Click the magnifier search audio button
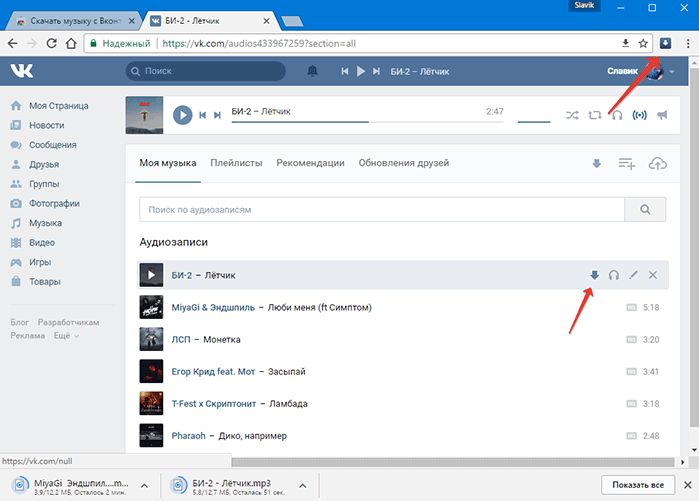This screenshot has height=501, width=699. 645,209
